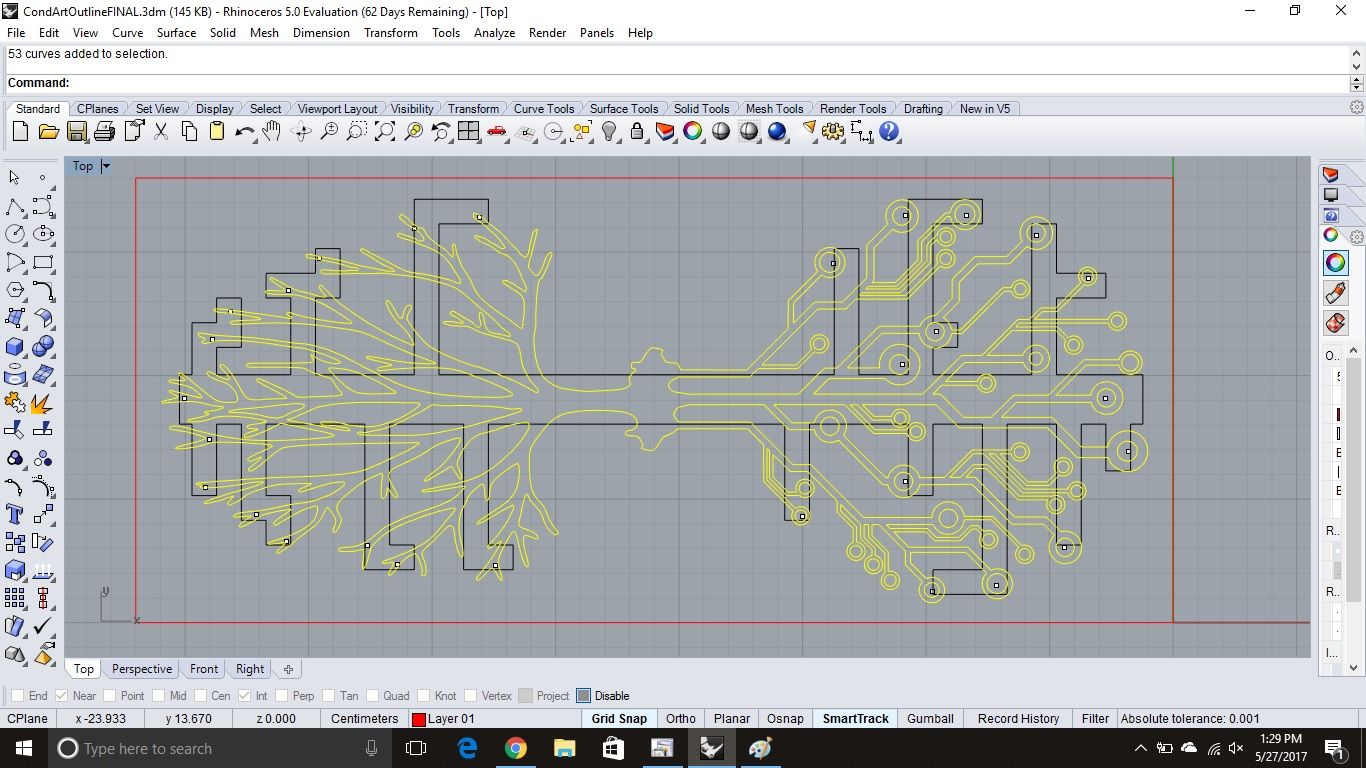Switch to the Perspective viewport tab
Screen dimensions: 1366x768
tap(142, 669)
